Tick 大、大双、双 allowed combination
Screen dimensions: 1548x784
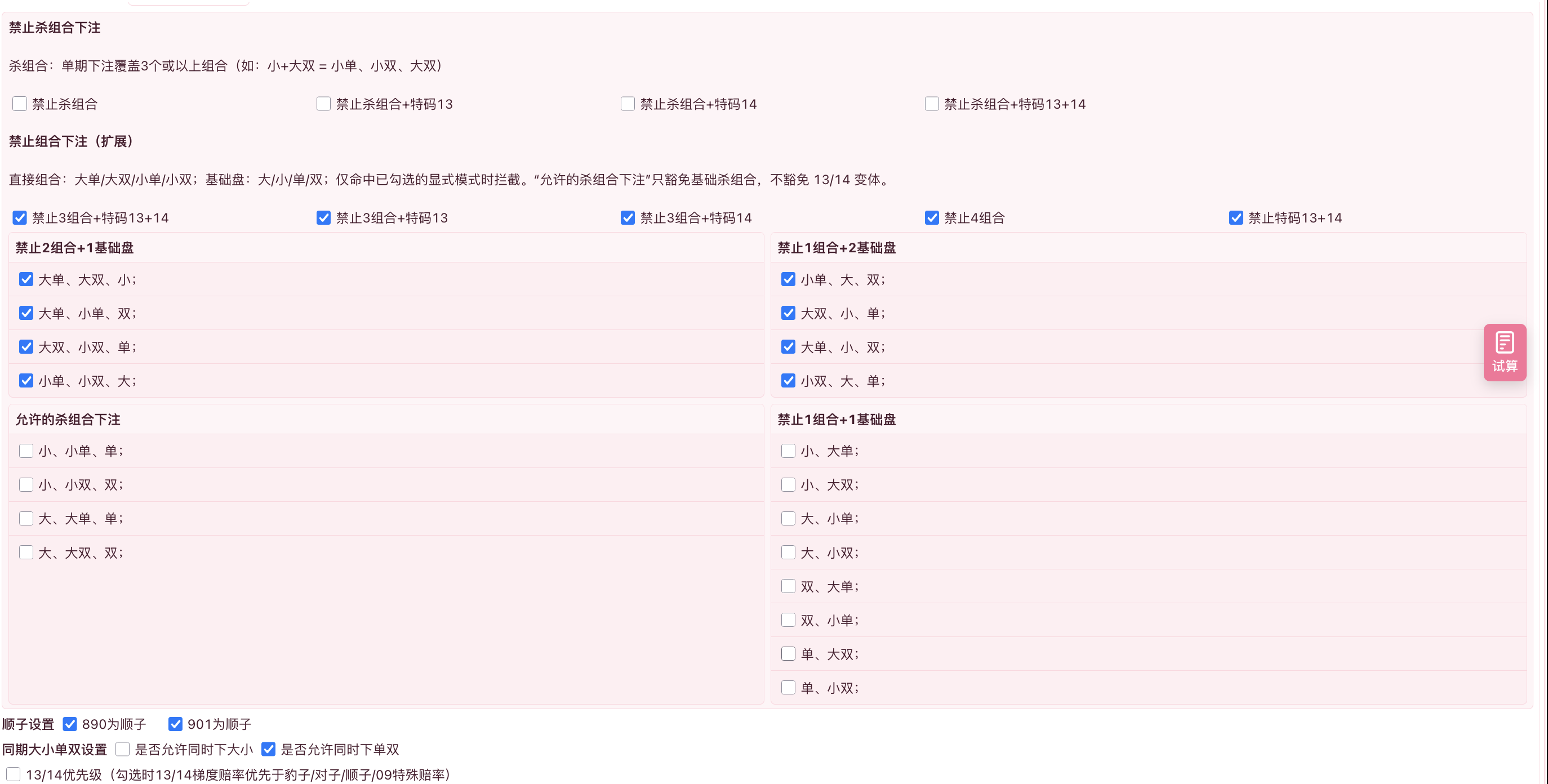[x=26, y=552]
